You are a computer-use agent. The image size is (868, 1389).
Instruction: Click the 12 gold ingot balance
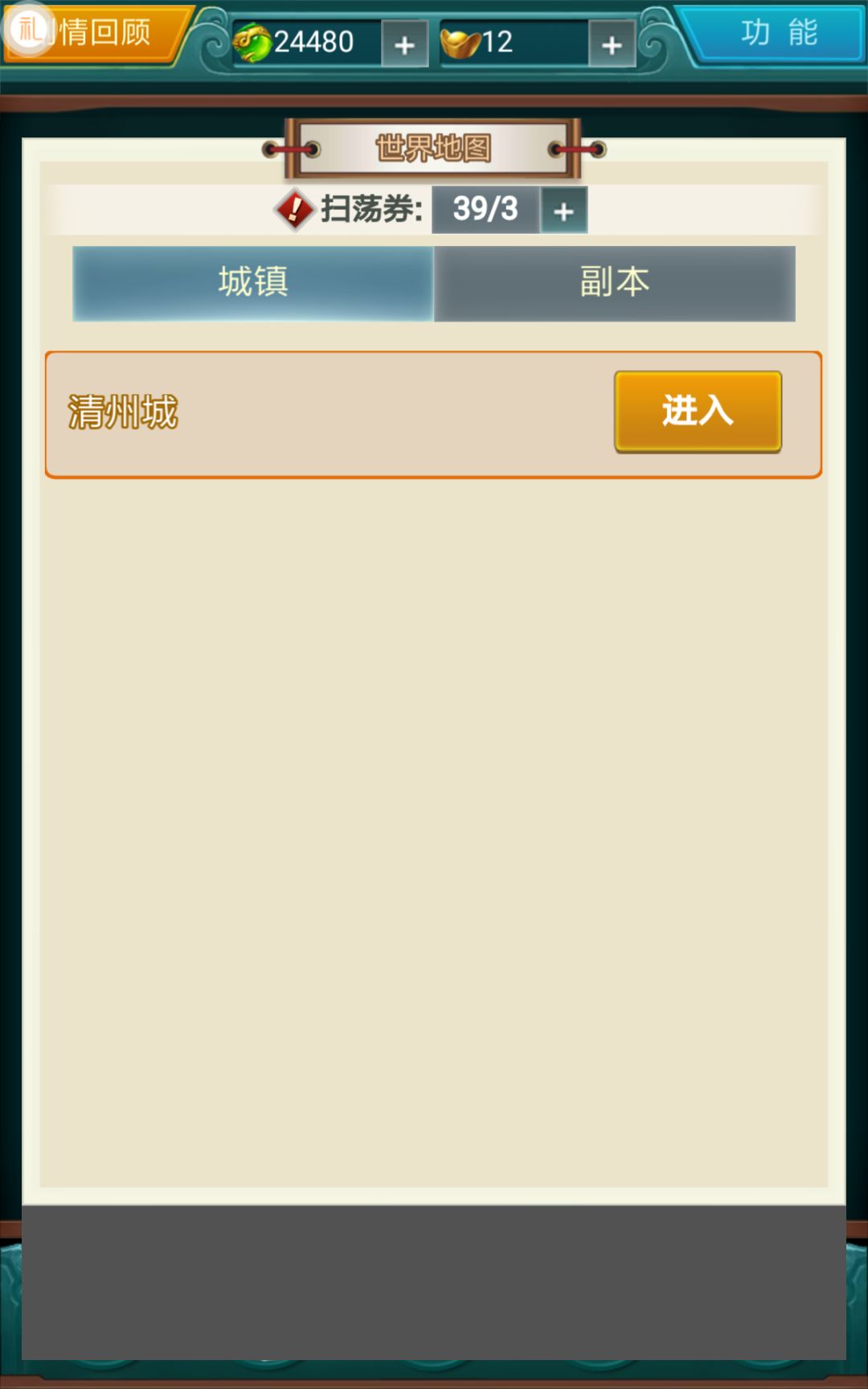click(497, 42)
